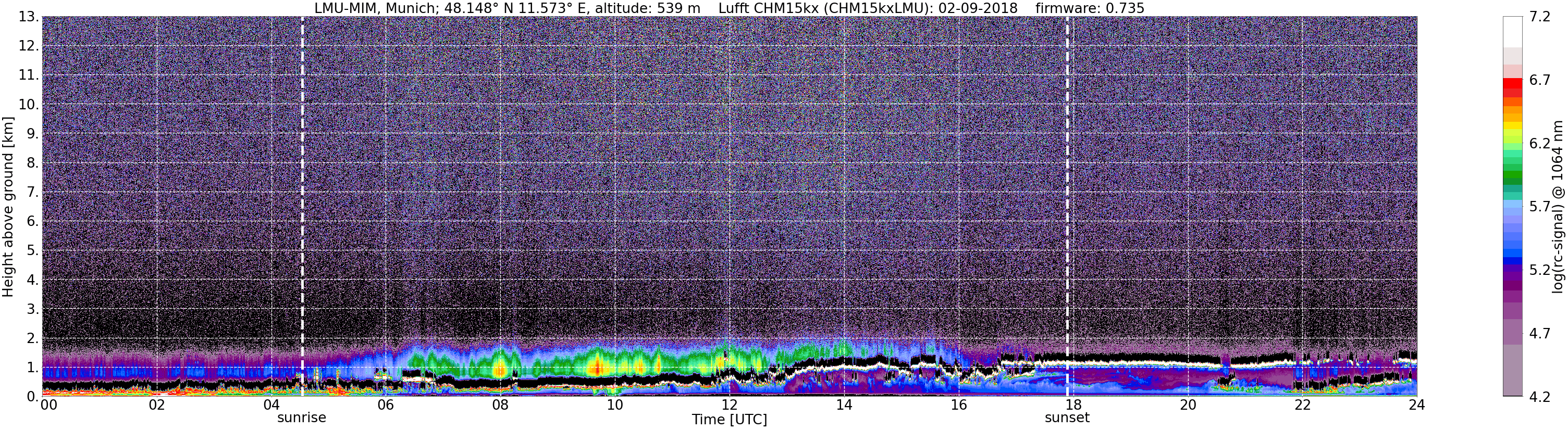1568x430 pixels.
Task: Click the 'sunrise' label below the time axis
Action: click(302, 418)
